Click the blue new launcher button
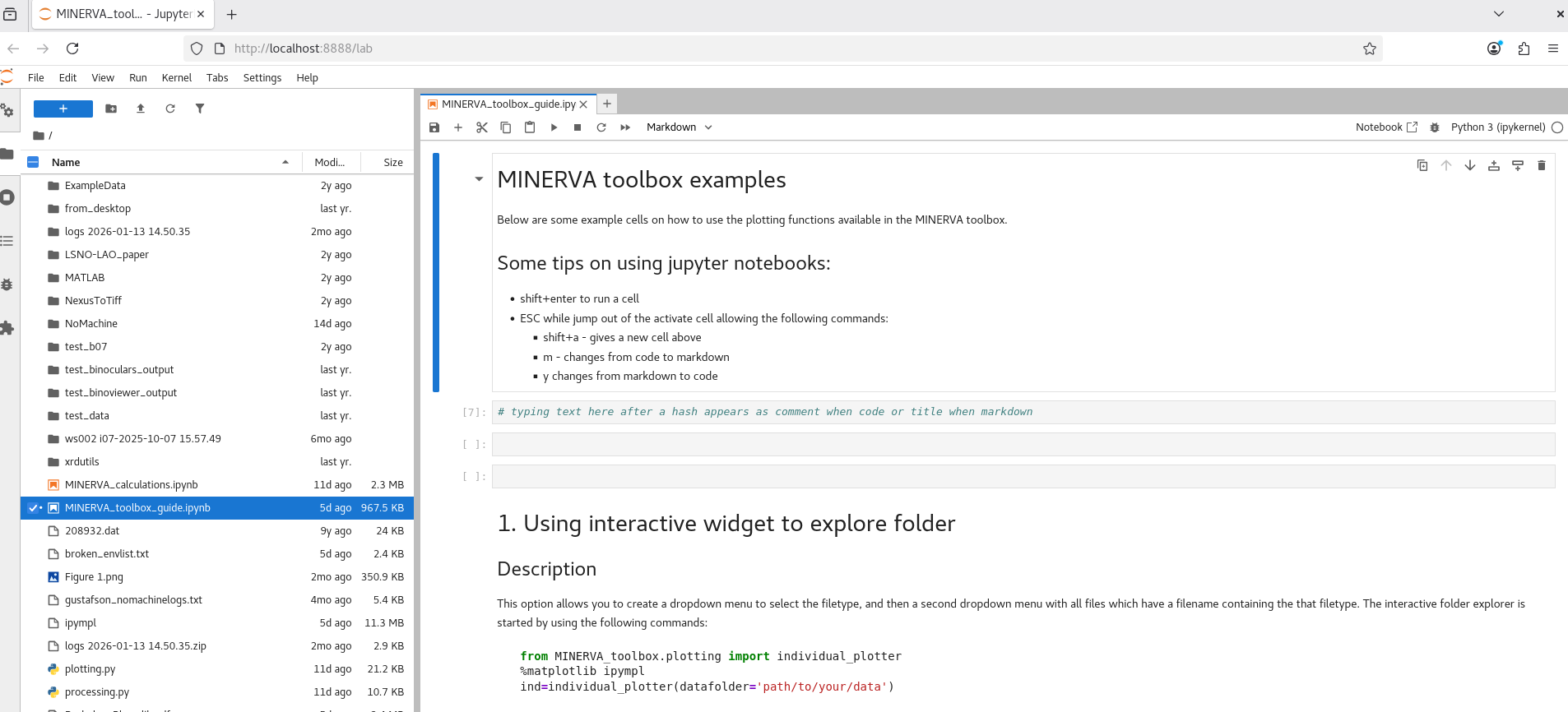The width and height of the screenshot is (1568, 712). point(63,109)
